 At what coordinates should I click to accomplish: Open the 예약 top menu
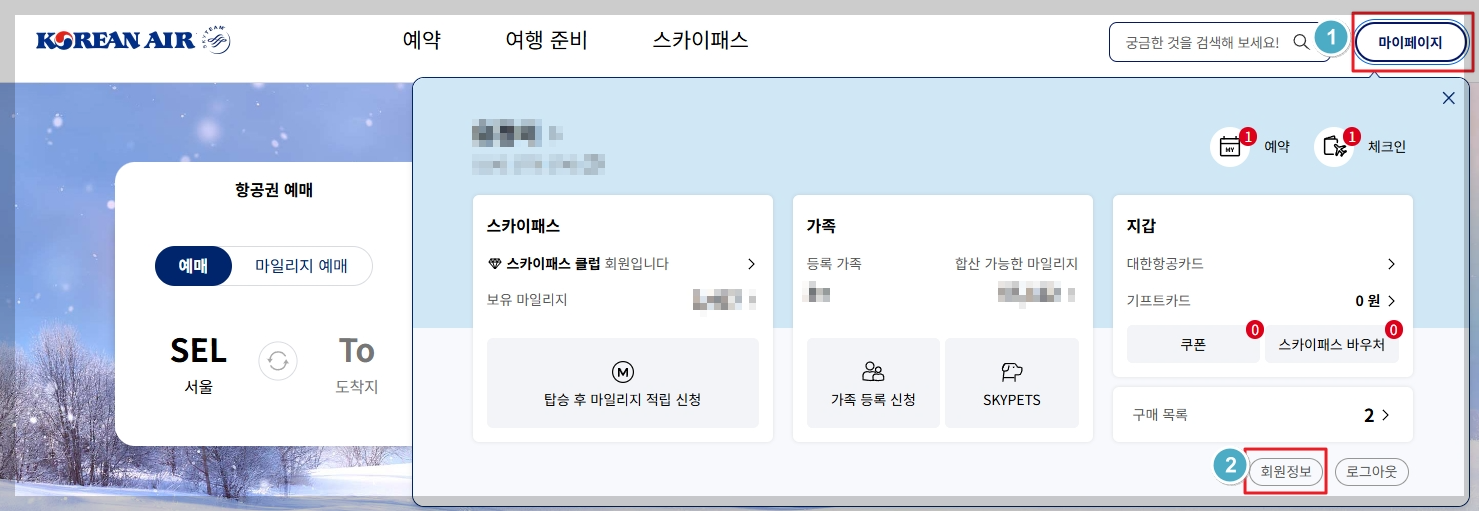click(x=421, y=41)
